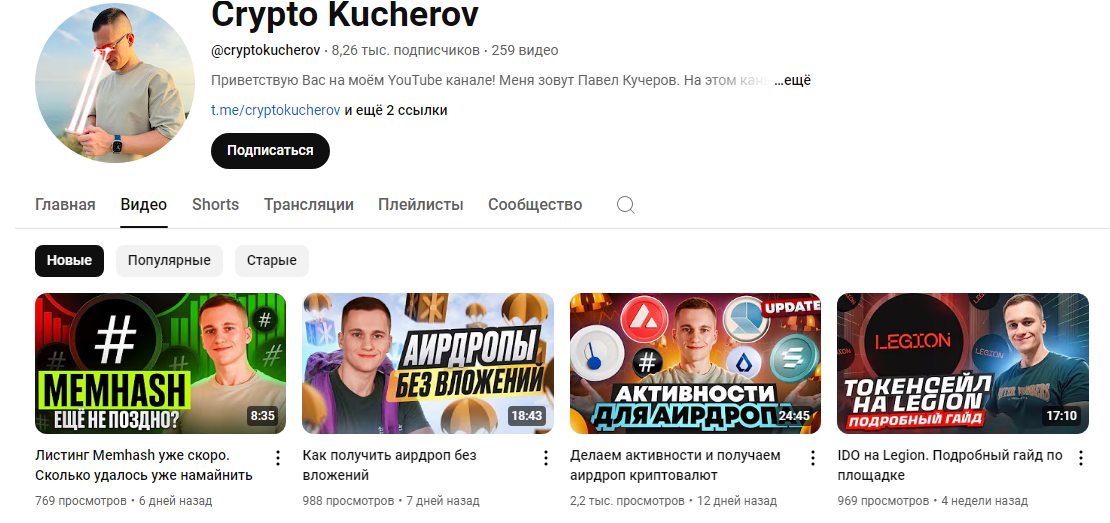Image resolution: width=1110 pixels, height=523 pixels.
Task: Select the Старые sort chip
Action: (x=272, y=260)
